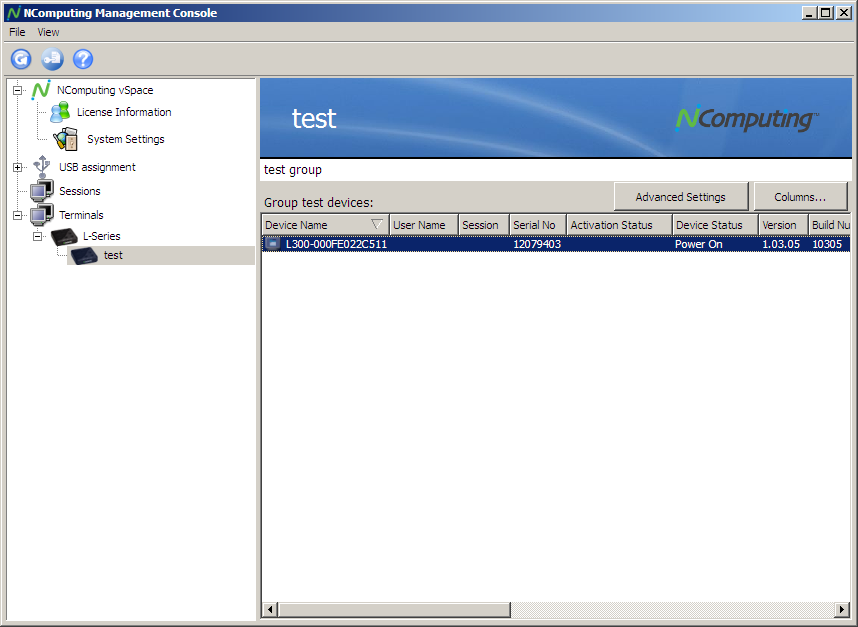Sort by the Serial No column header

coord(538,225)
